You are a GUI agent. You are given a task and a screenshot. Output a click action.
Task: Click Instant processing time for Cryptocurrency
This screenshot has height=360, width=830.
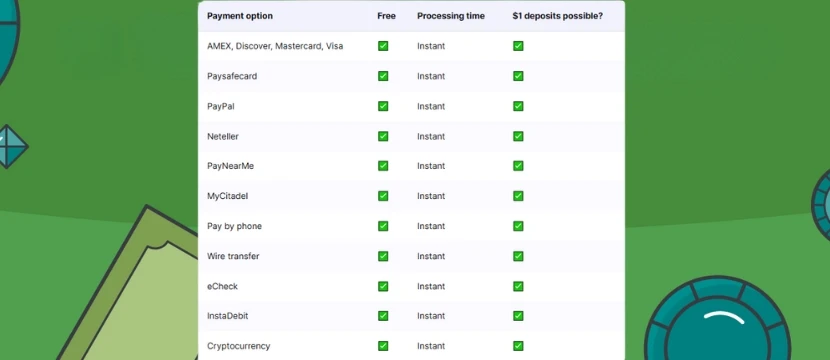coord(431,346)
